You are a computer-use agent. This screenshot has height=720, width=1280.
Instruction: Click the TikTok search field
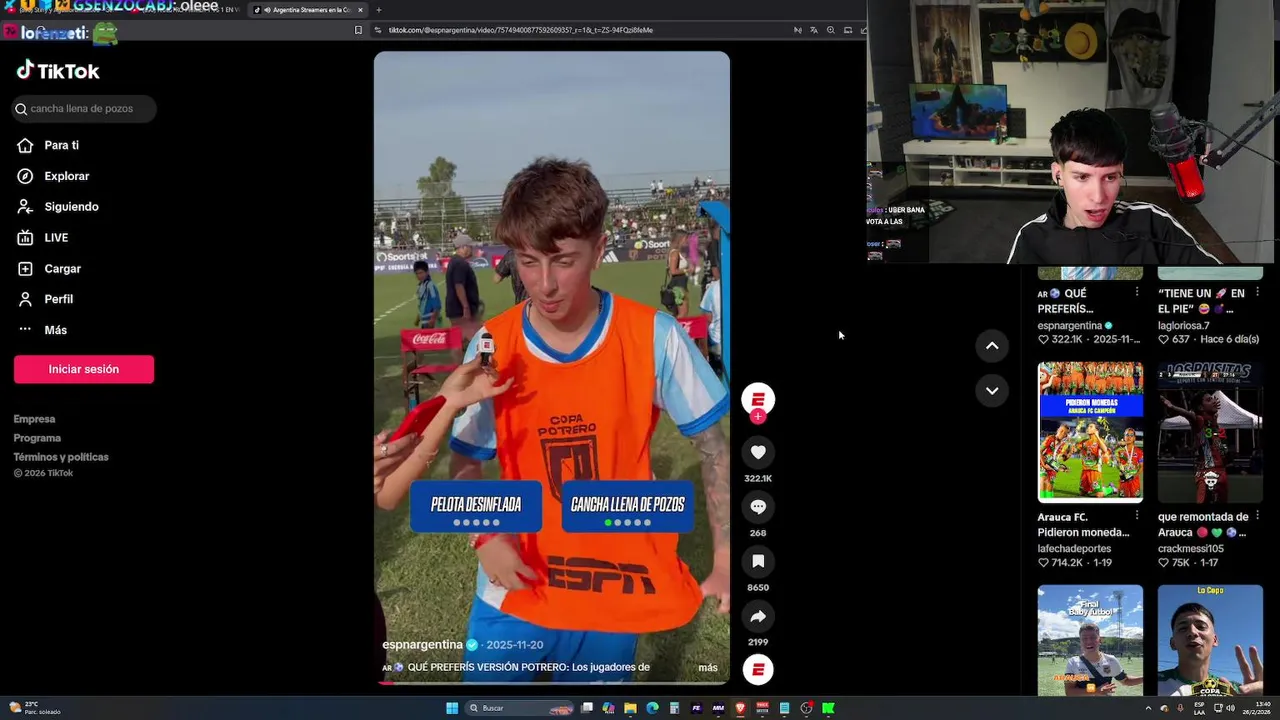pos(84,109)
